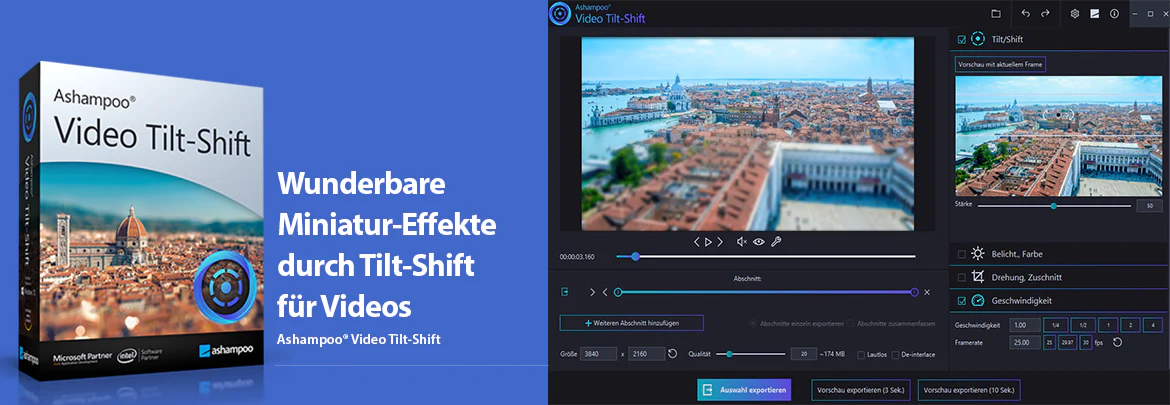The height and width of the screenshot is (405, 1170).
Task: Check the De-interlace option
Action: pyautogui.click(x=895, y=354)
